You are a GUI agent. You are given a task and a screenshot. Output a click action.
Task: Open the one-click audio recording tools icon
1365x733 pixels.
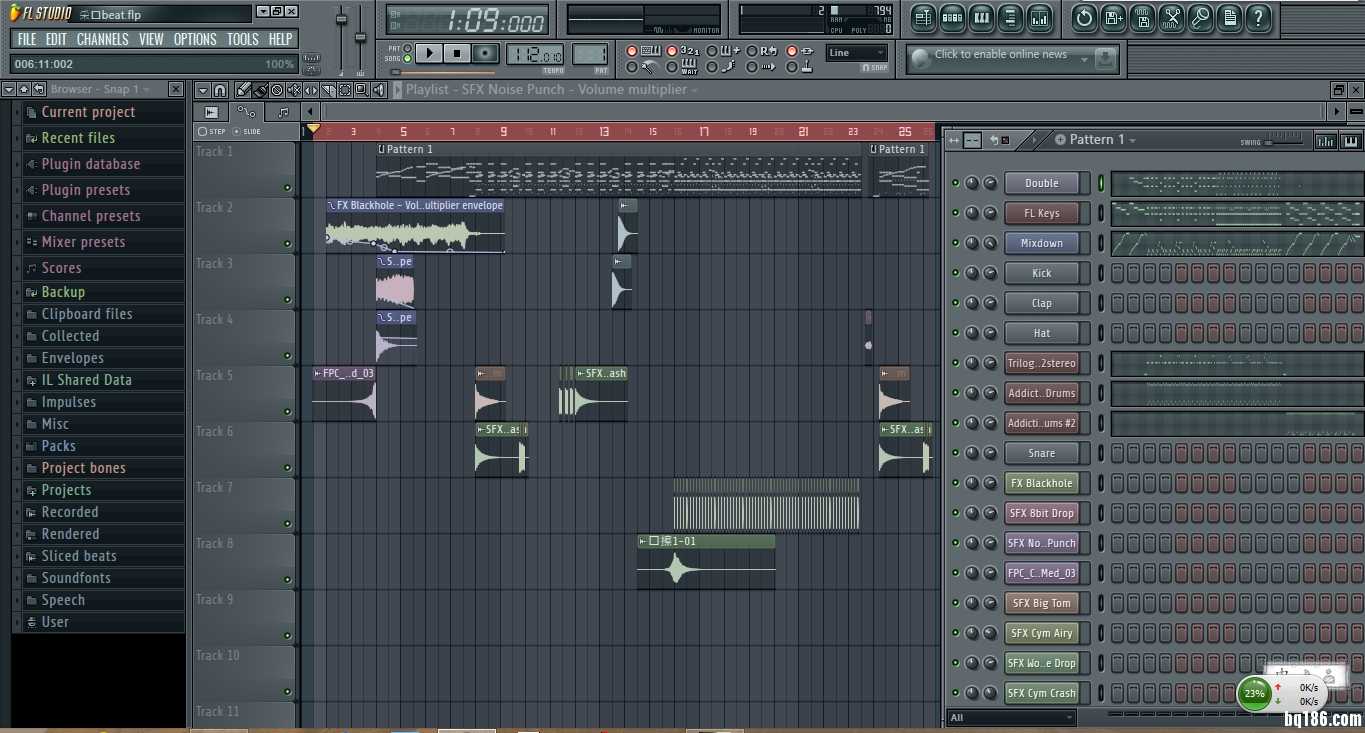coord(1171,18)
